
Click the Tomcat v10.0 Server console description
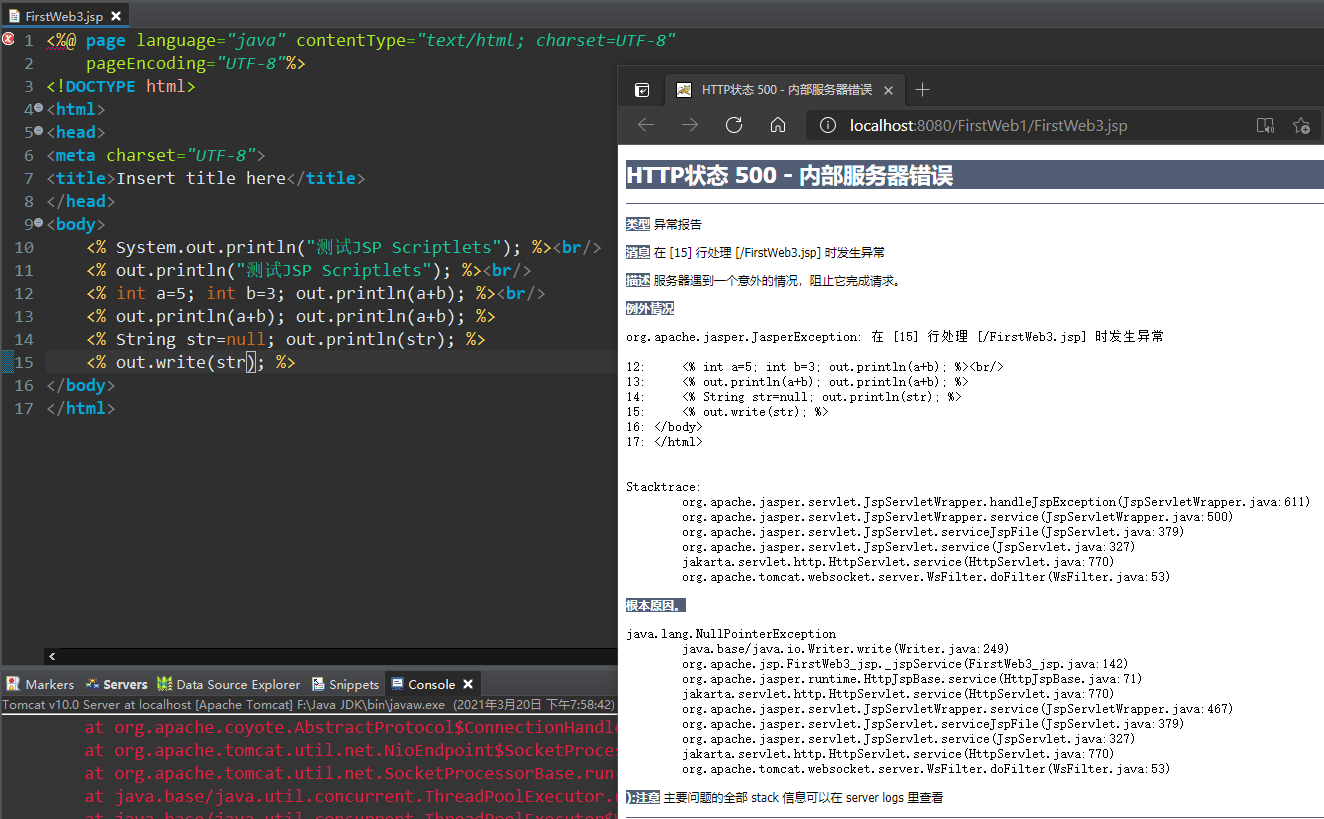click(309, 705)
